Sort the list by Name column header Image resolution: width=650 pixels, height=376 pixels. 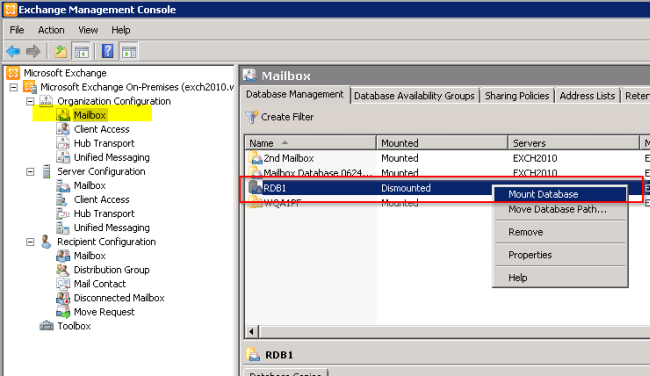click(x=310, y=143)
